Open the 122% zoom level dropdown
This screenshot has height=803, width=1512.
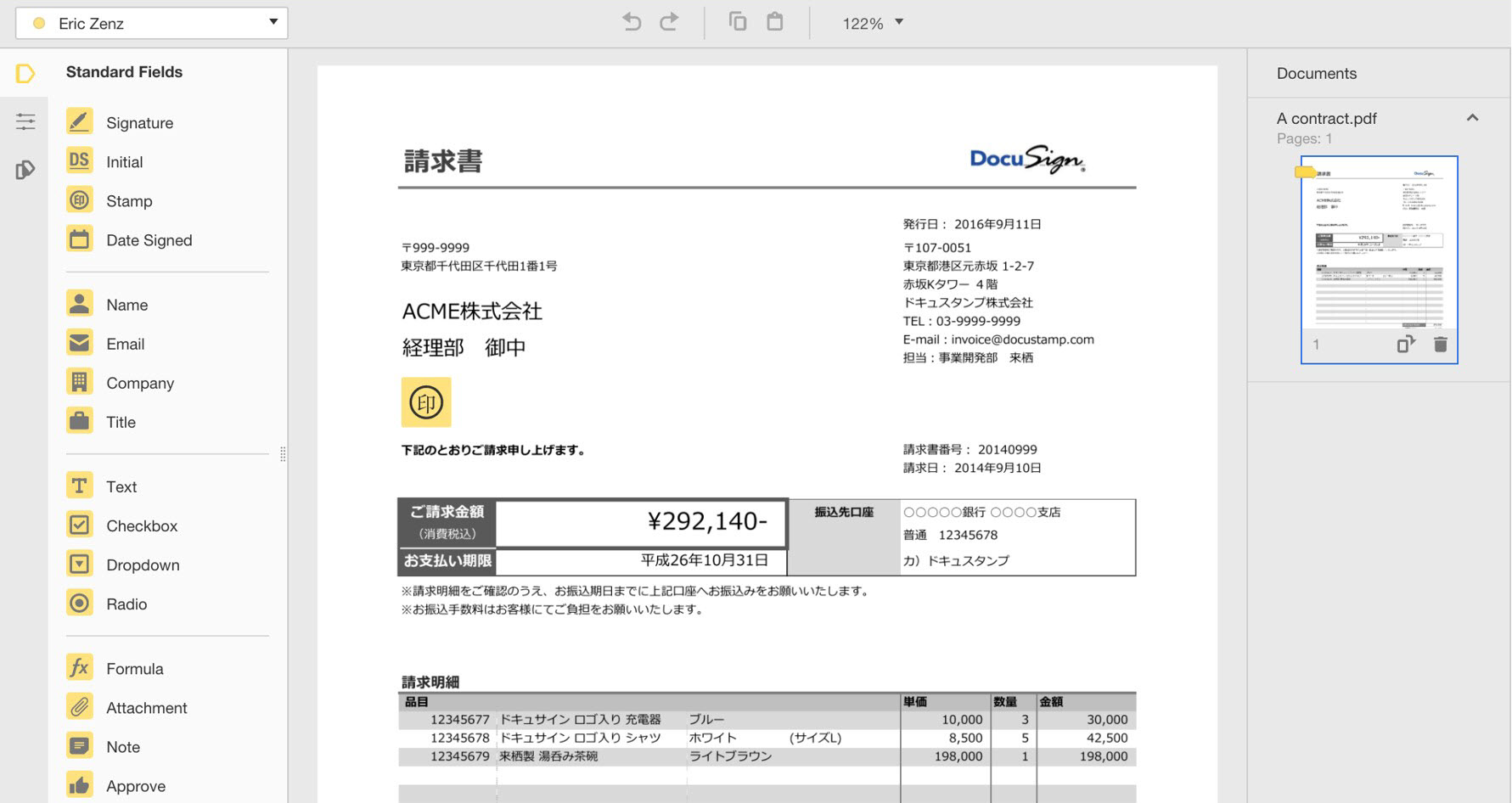tap(871, 23)
